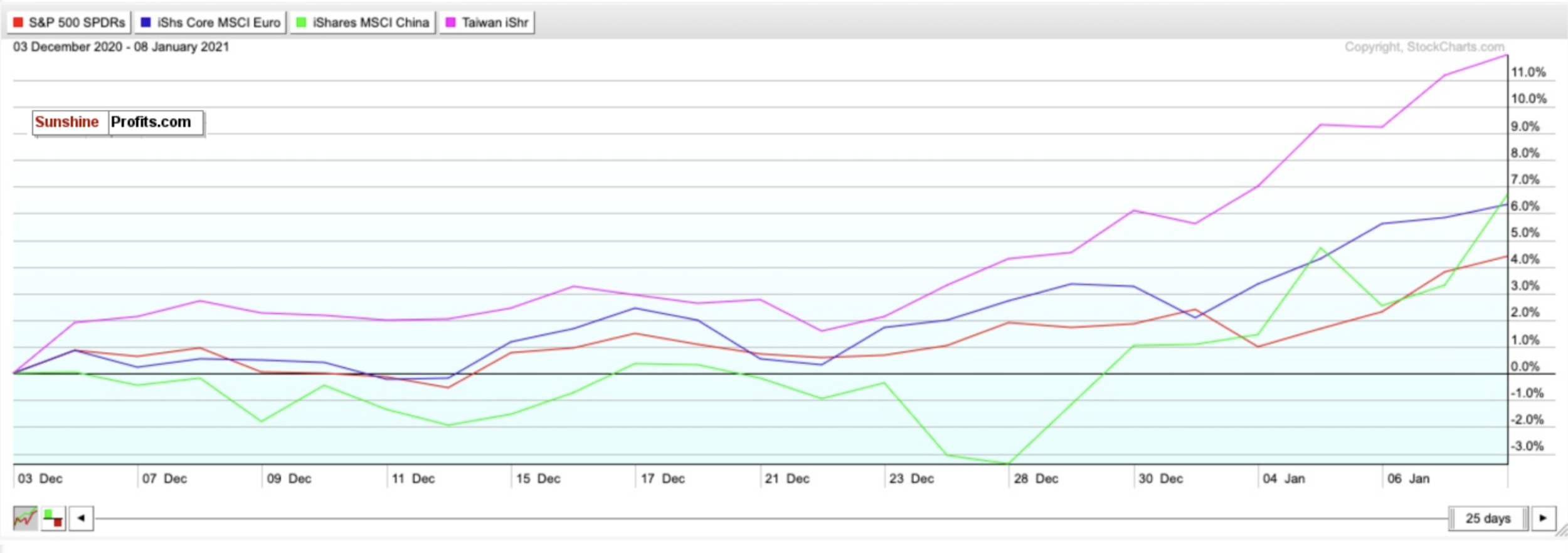The image size is (1568, 553).
Task: Click the magenta Taiwan iShr color swatch
Action: (x=451, y=23)
